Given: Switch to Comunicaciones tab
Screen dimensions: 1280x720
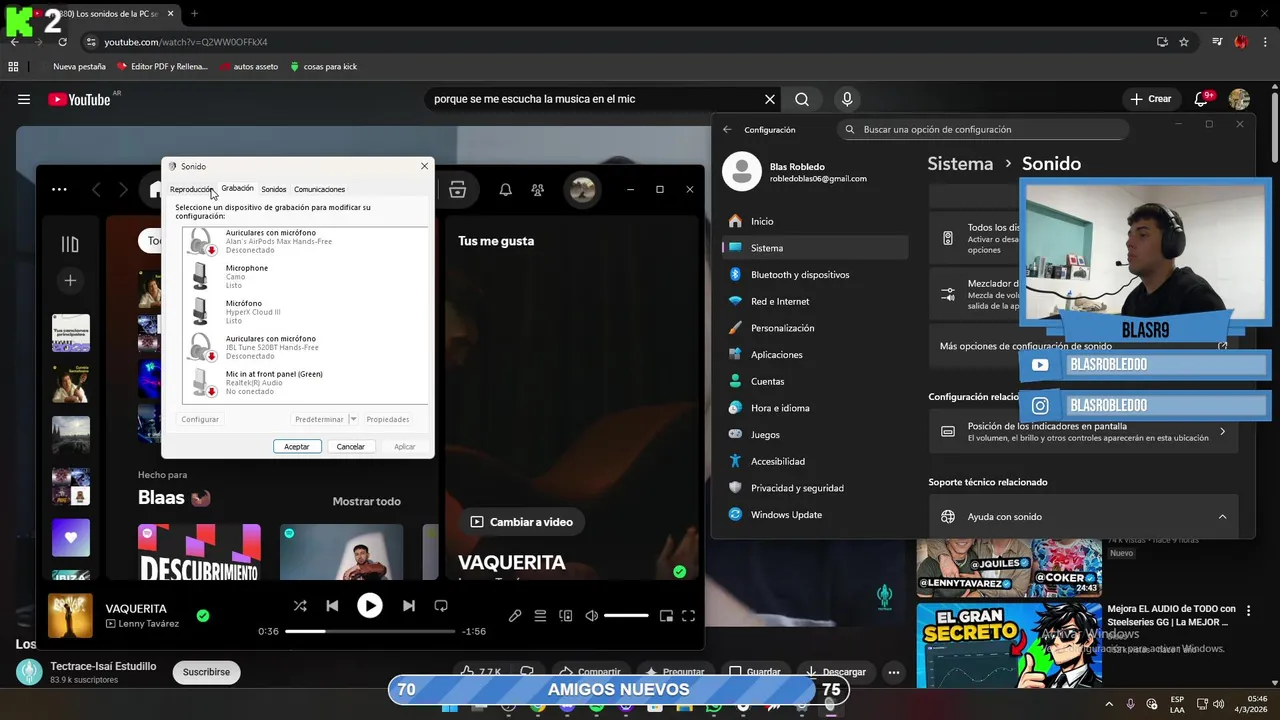Looking at the screenshot, I should coord(319,189).
